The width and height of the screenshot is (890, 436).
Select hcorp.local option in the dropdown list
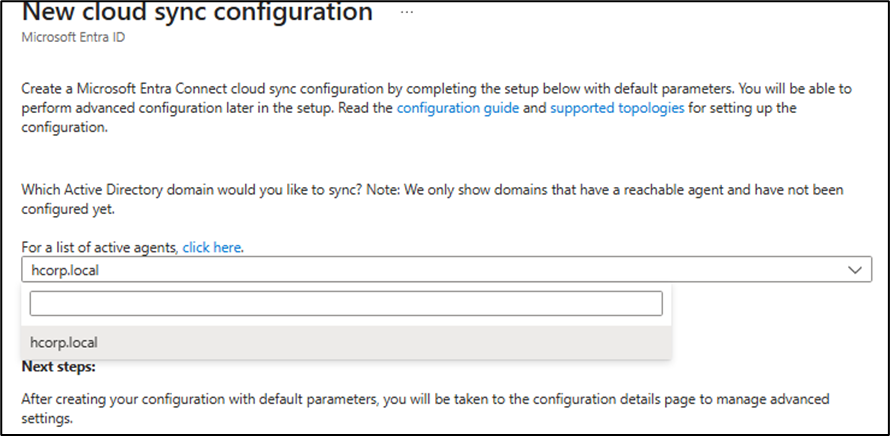point(64,342)
